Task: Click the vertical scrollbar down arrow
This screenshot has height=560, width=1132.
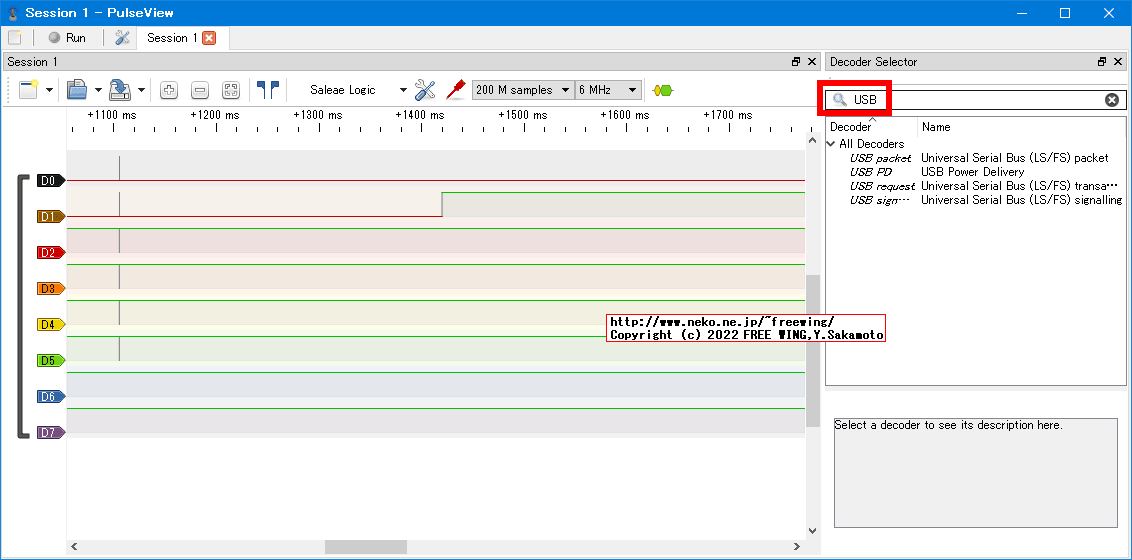Action: [813, 531]
